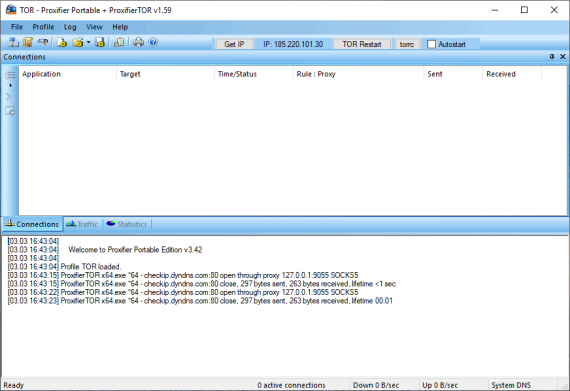
Task: Toggle the Autostart checkbox
Action: click(431, 44)
